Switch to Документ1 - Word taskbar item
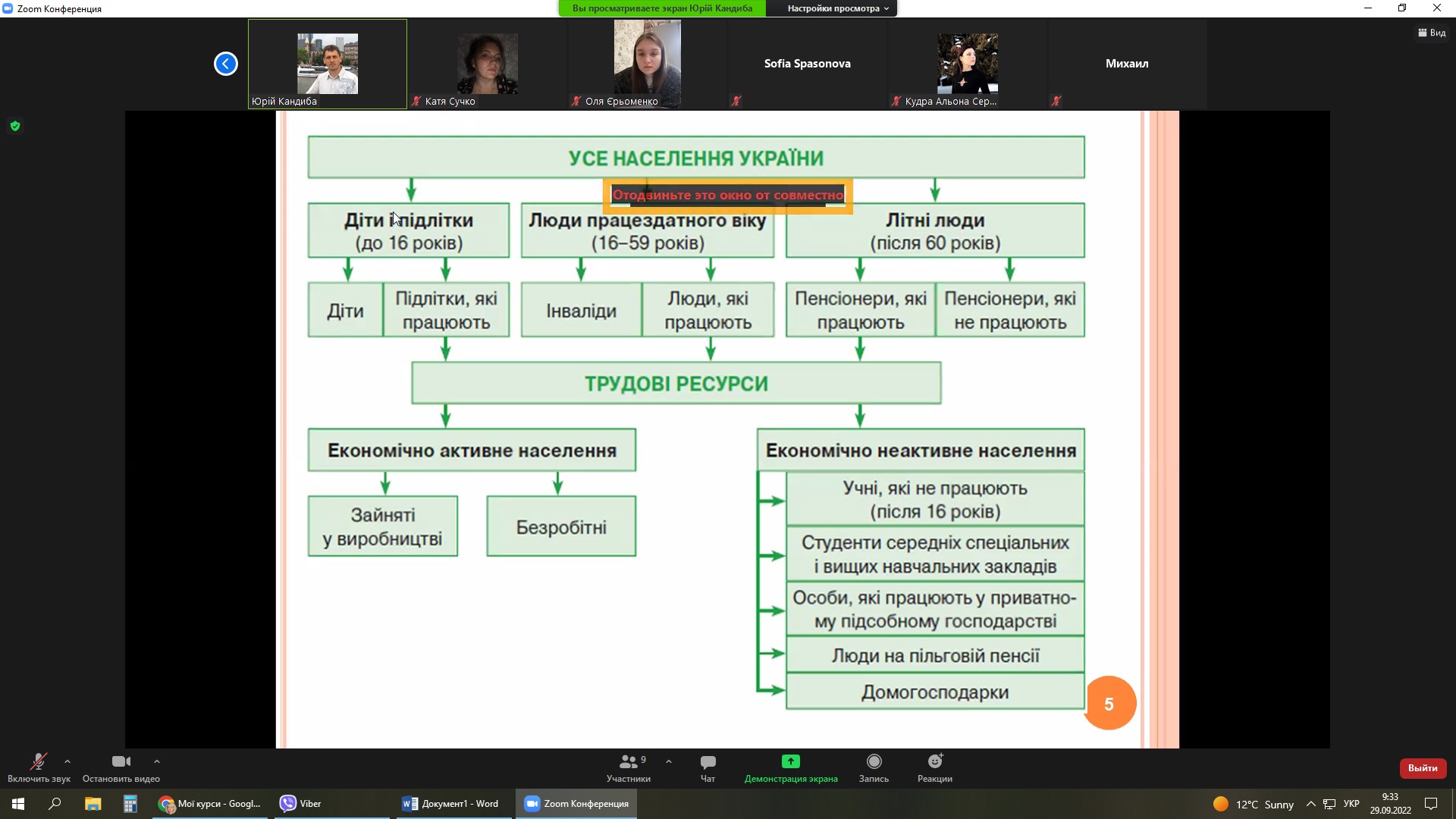The width and height of the screenshot is (1456, 819). 451,804
